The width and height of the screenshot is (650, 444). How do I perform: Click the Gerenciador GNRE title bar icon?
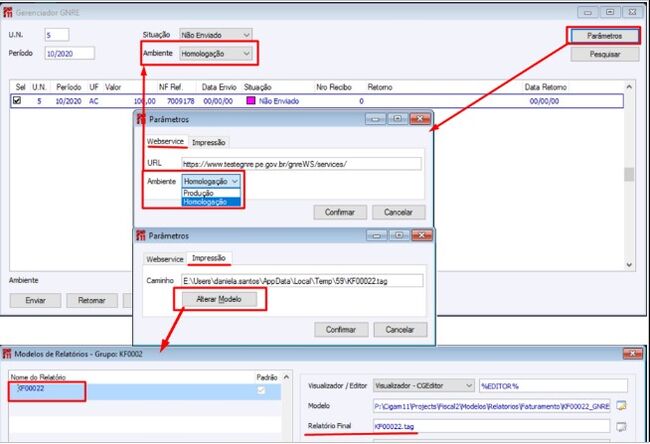pos(8,13)
